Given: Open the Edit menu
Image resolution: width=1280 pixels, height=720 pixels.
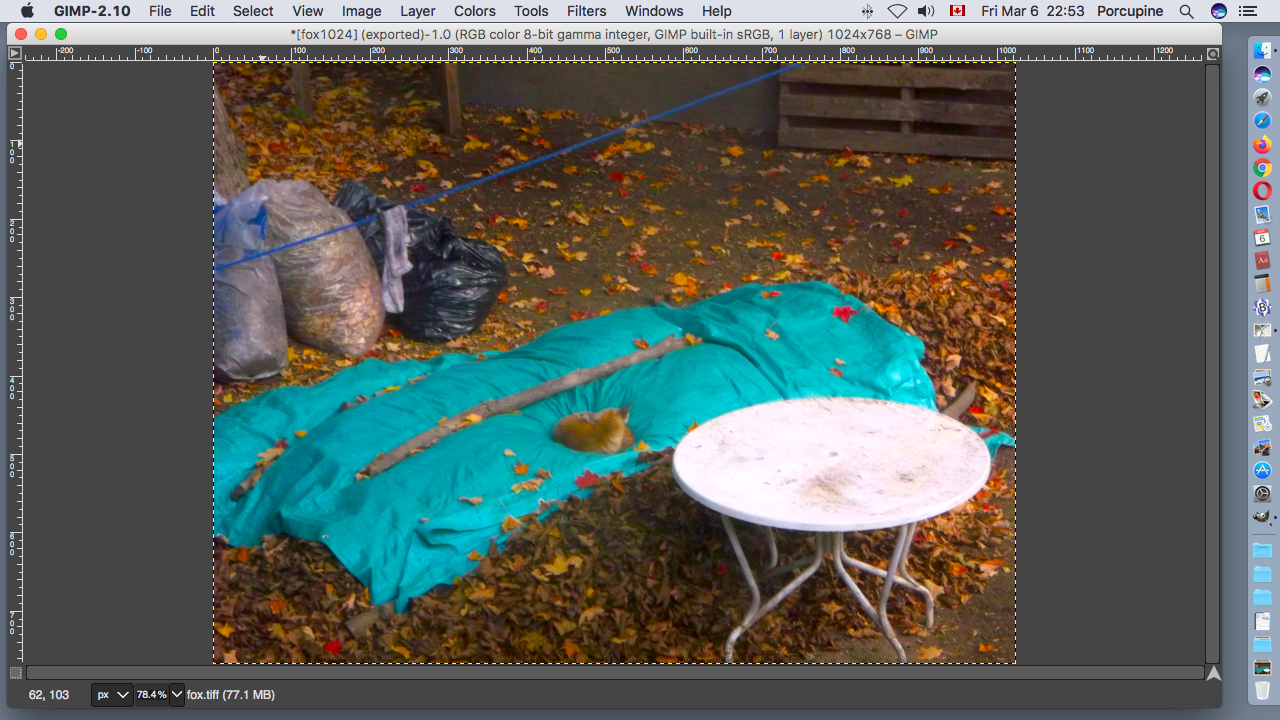Looking at the screenshot, I should pyautogui.click(x=202, y=11).
